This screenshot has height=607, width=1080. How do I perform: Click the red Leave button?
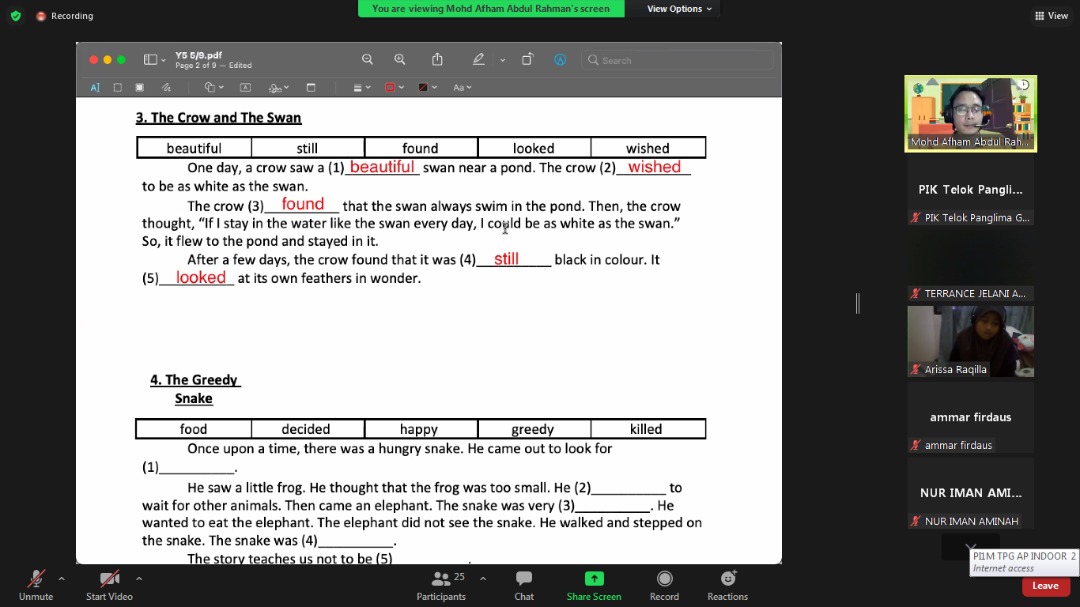pyautogui.click(x=1045, y=586)
